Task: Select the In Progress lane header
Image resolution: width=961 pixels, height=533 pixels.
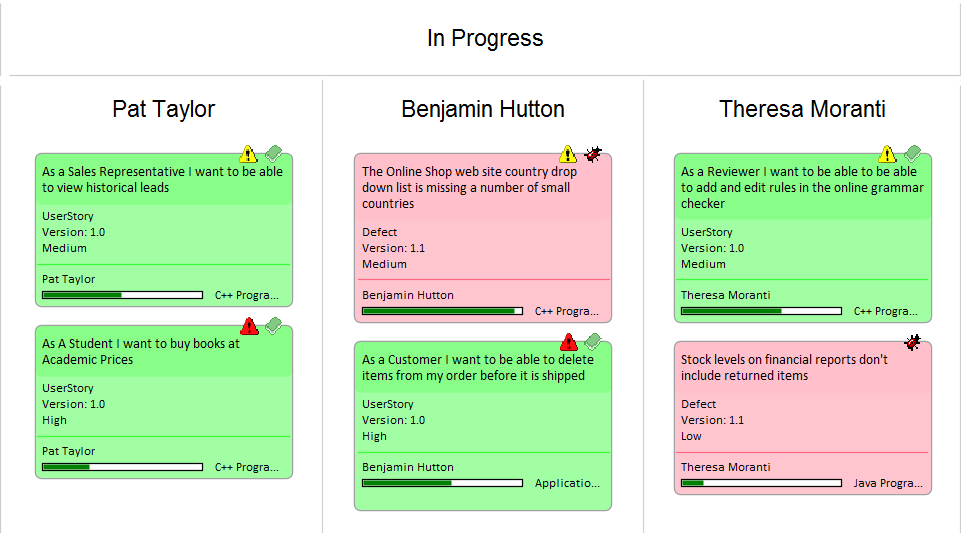Action: pos(485,39)
